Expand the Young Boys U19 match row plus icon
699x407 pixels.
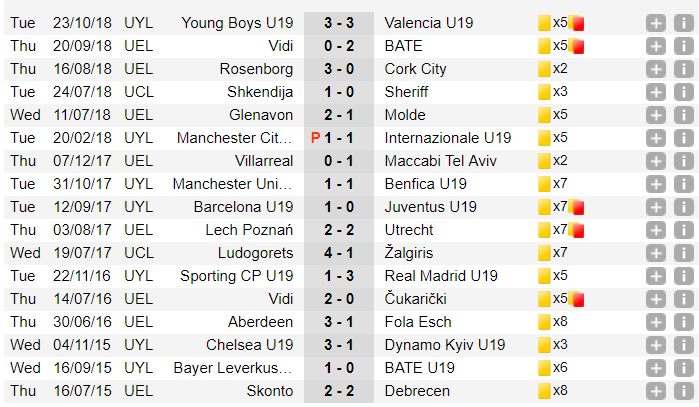[655, 22]
